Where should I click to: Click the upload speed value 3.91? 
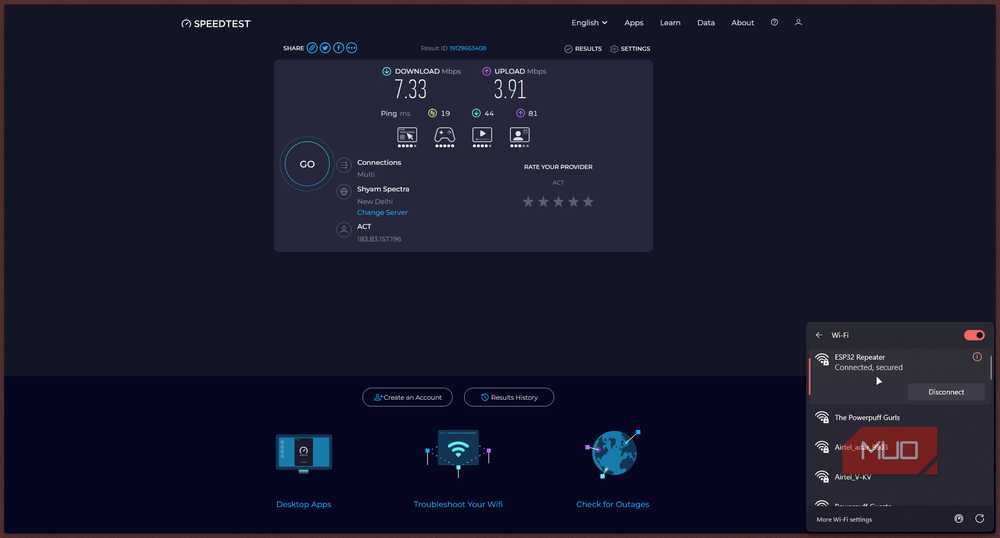(x=510, y=89)
